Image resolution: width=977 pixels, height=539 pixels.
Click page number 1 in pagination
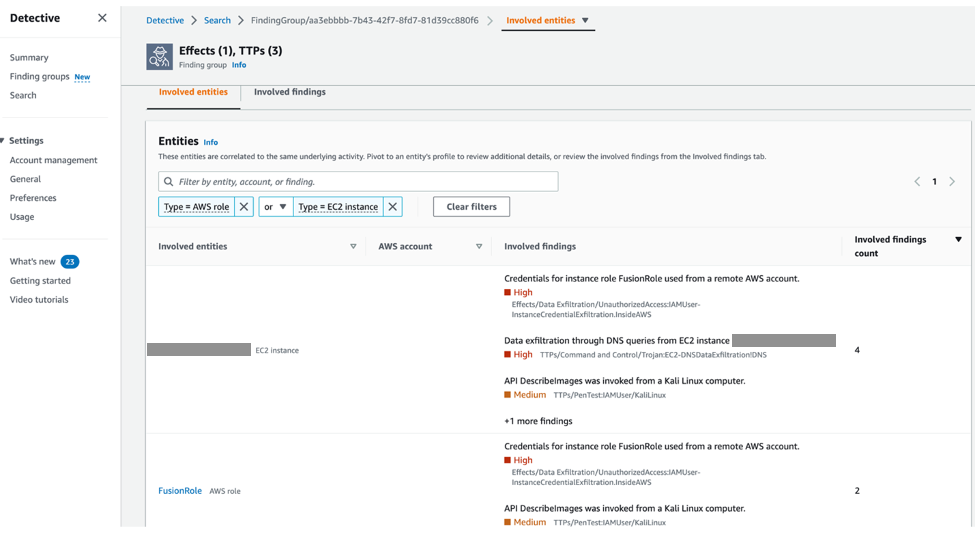(x=935, y=182)
